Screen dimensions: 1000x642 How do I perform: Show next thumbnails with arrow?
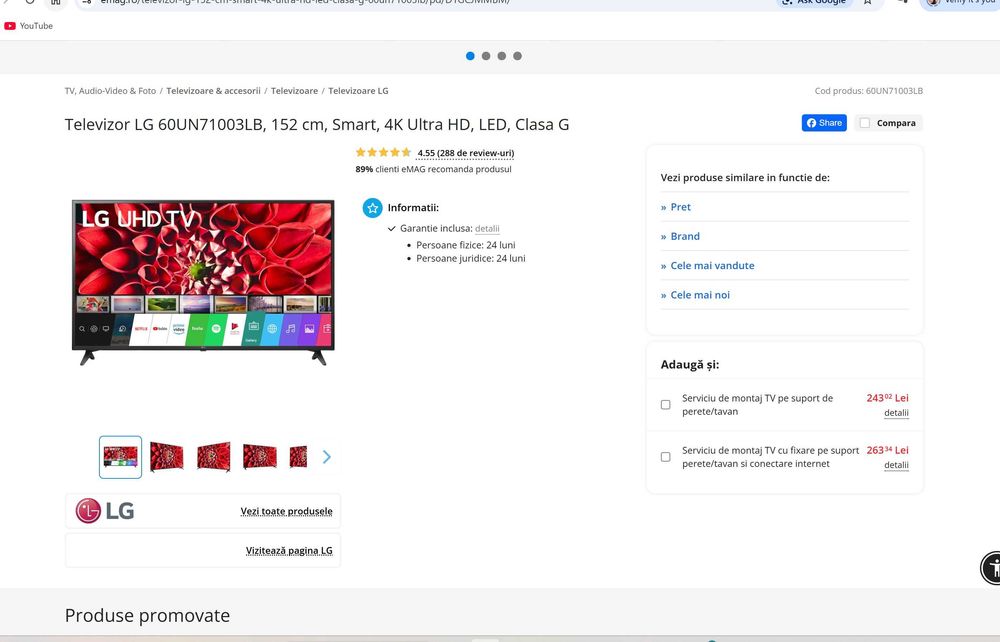(327, 457)
